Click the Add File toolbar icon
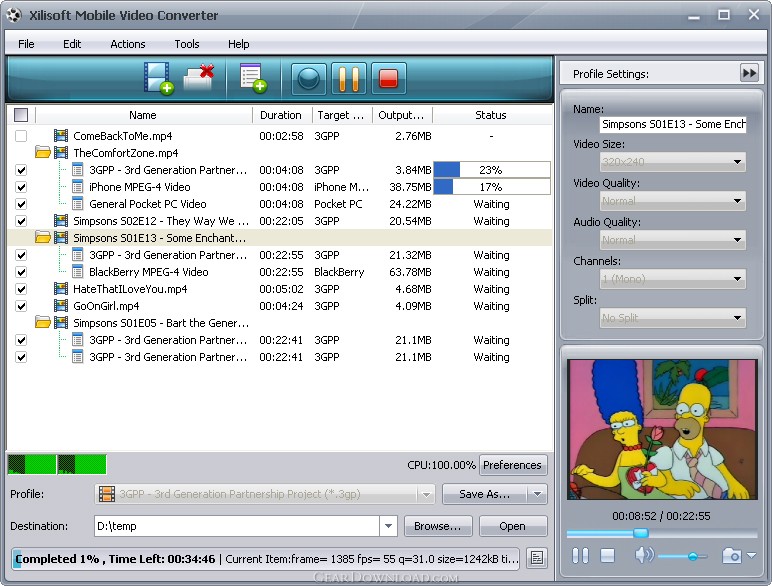This screenshot has height=586, width=772. pyautogui.click(x=159, y=78)
